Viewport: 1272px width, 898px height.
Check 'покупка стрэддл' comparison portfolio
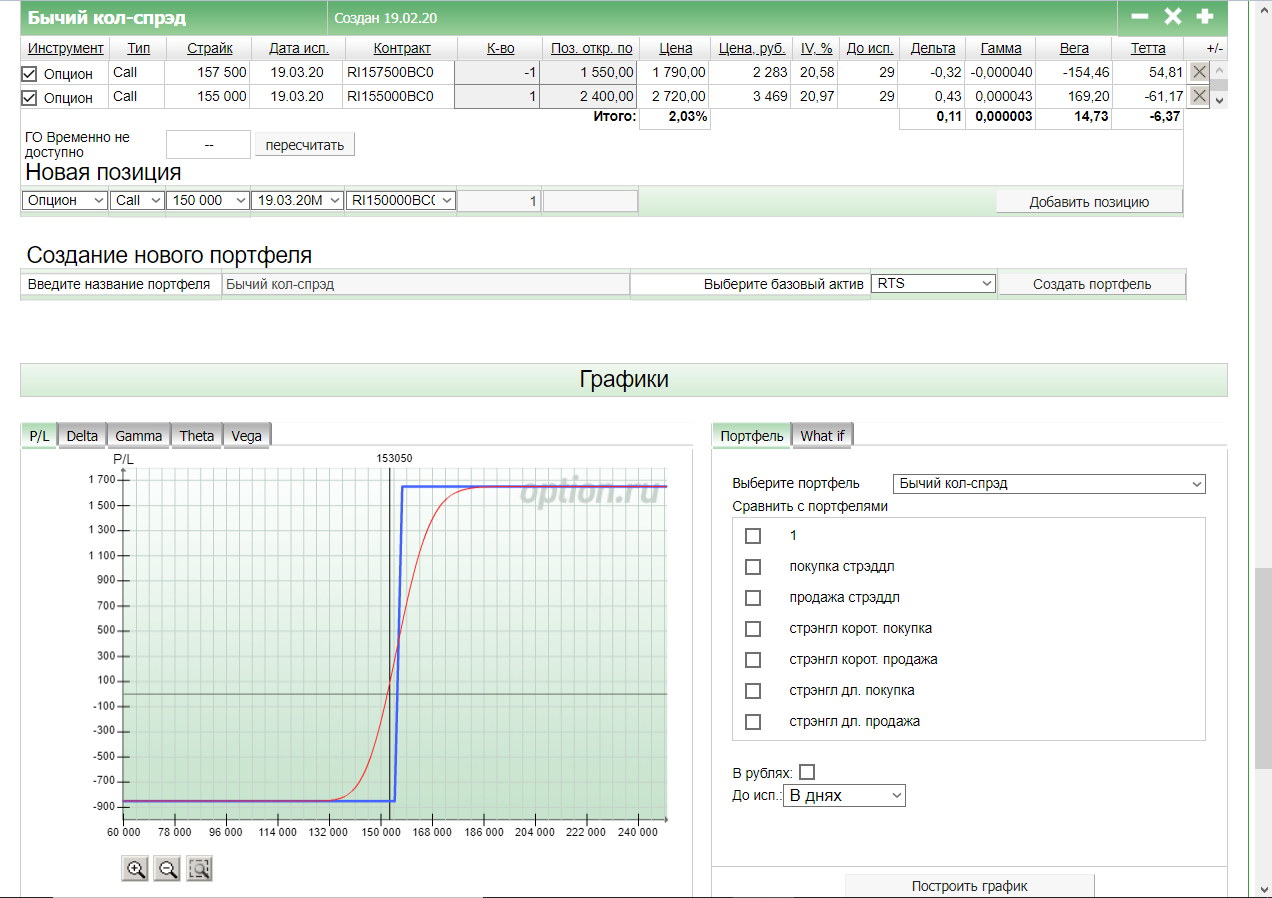click(x=753, y=567)
